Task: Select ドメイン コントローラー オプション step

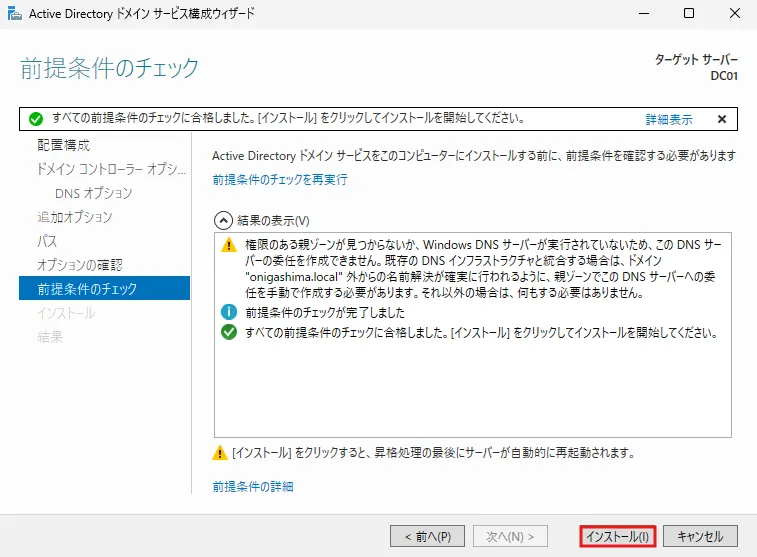Action: 112,169
